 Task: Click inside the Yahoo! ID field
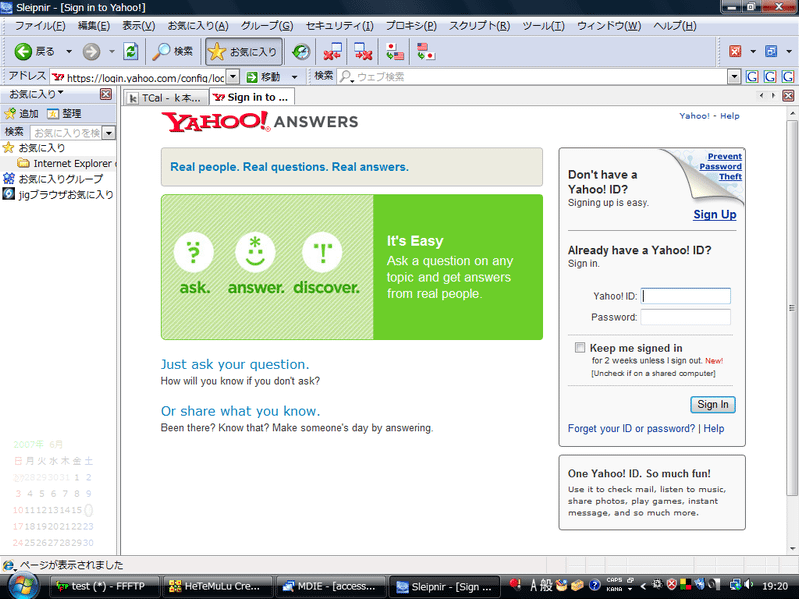[x=685, y=296]
